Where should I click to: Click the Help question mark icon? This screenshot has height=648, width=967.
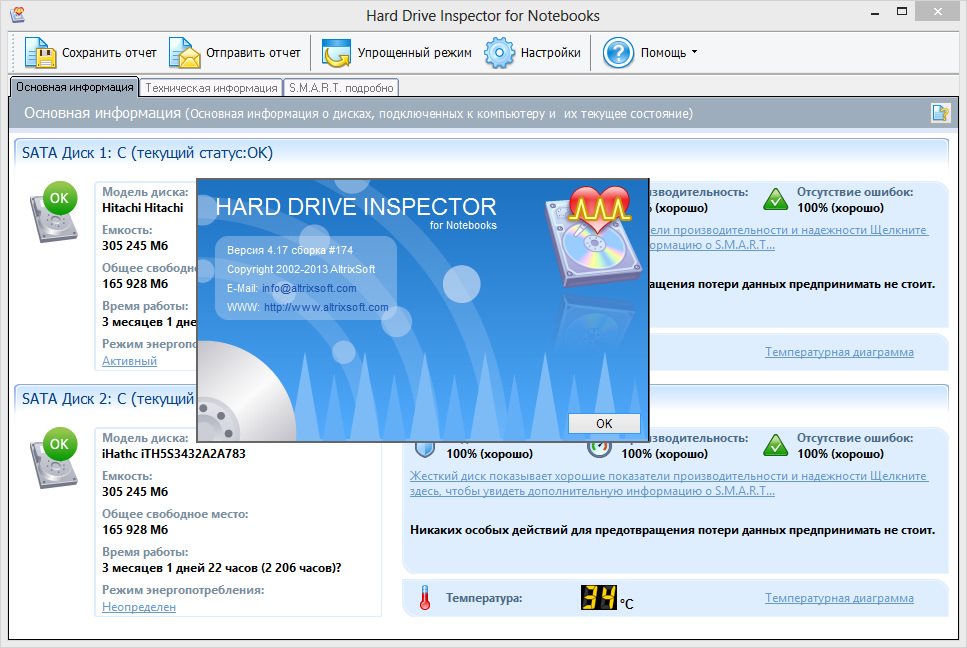click(x=618, y=52)
